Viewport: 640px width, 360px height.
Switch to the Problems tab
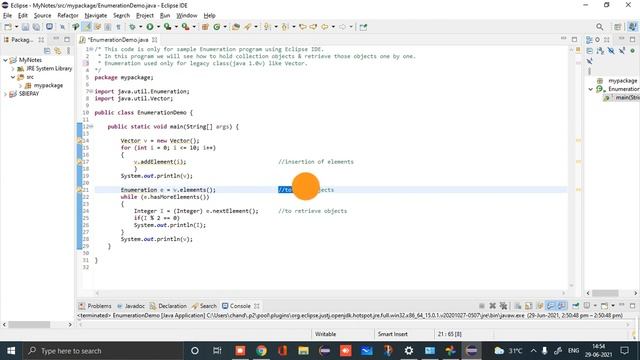pyautogui.click(x=95, y=306)
